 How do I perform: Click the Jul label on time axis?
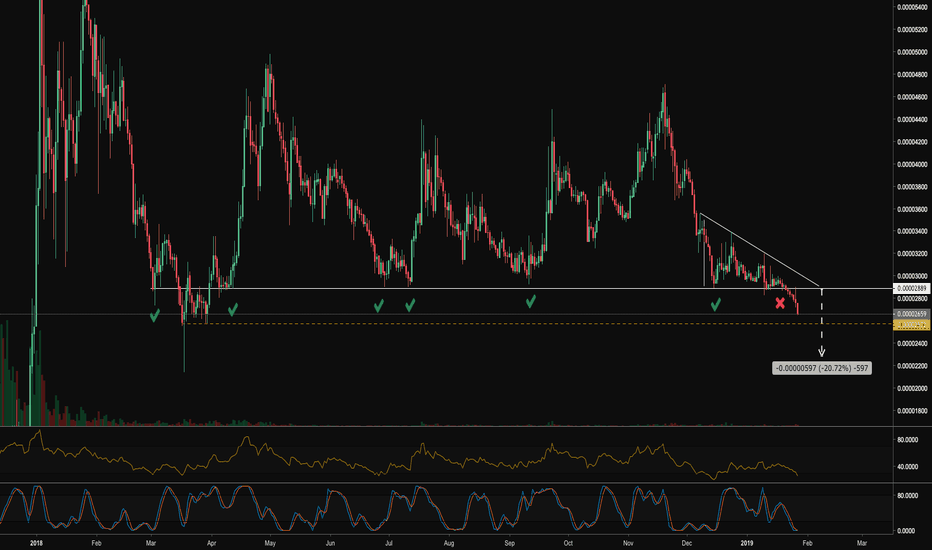click(389, 543)
